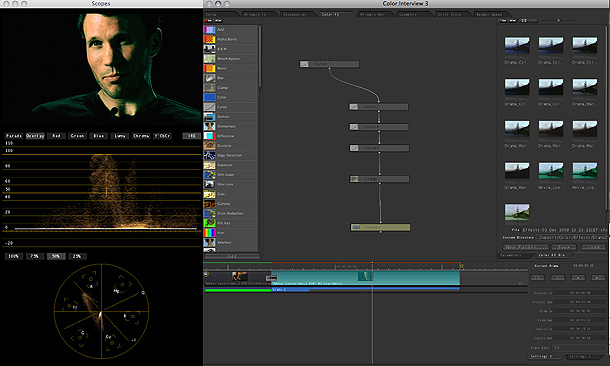The height and width of the screenshot is (366, 610).
Task: Switch to the Primary In tab
Action: pyautogui.click(x=255, y=14)
